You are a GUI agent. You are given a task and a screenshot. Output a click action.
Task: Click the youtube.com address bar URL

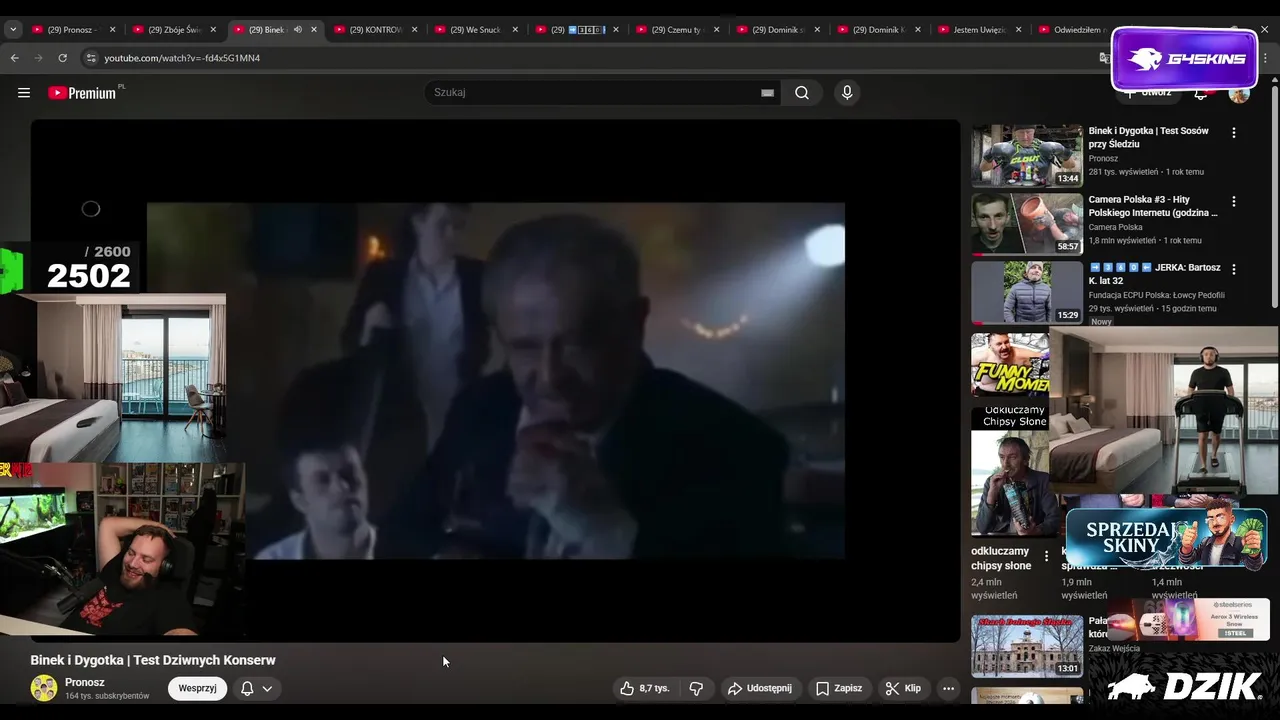pyautogui.click(x=182, y=58)
